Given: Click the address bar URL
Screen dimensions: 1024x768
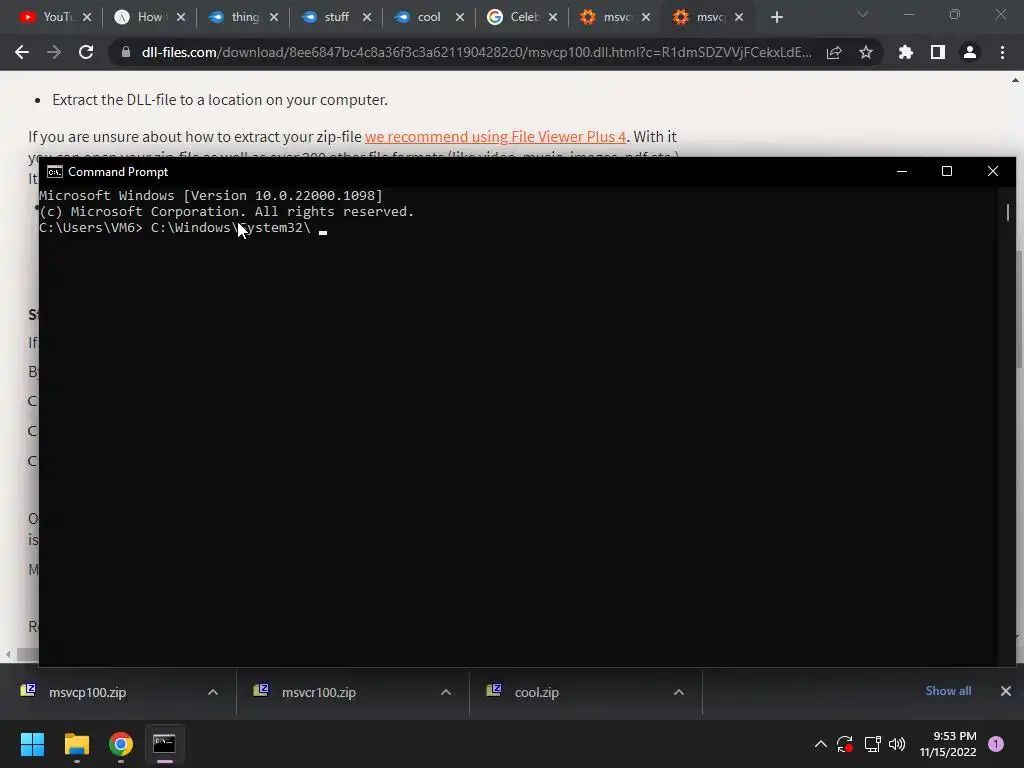Looking at the screenshot, I should click(x=477, y=52).
